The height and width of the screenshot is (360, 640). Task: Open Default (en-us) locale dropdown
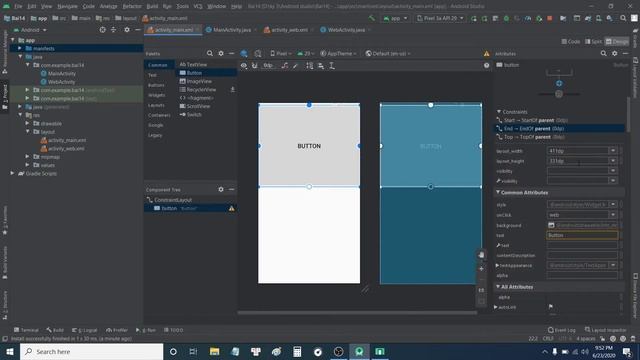(388, 53)
